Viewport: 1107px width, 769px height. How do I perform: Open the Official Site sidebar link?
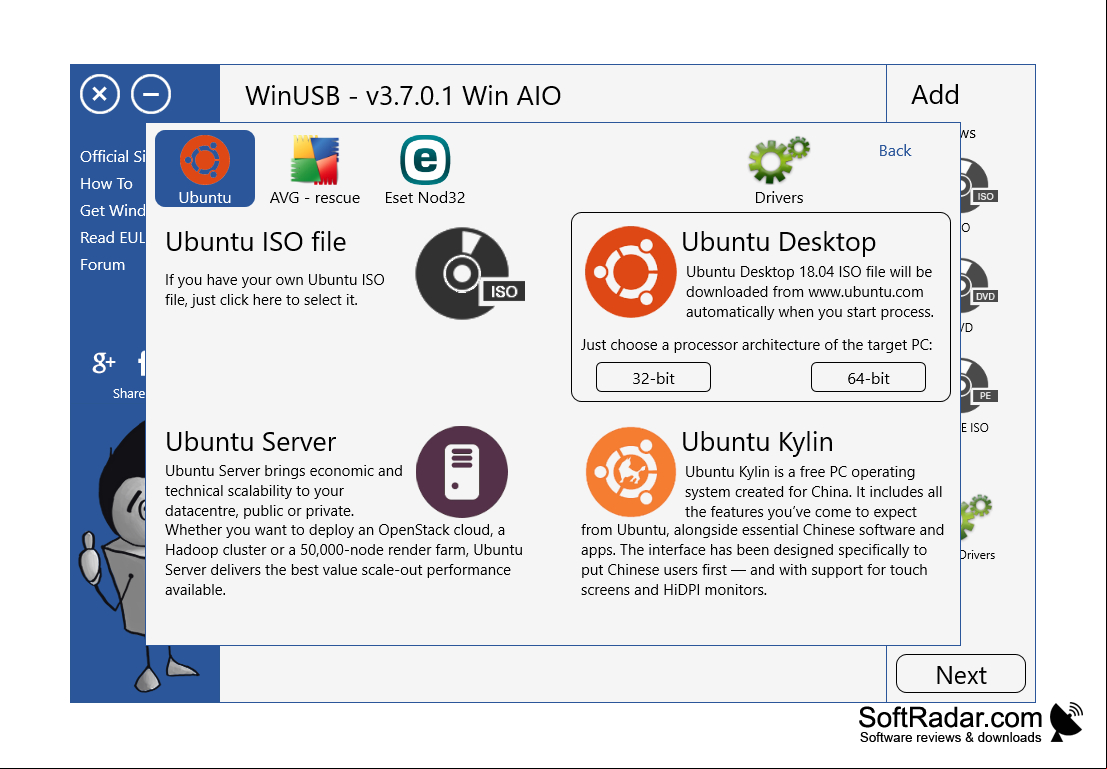[x=113, y=157]
